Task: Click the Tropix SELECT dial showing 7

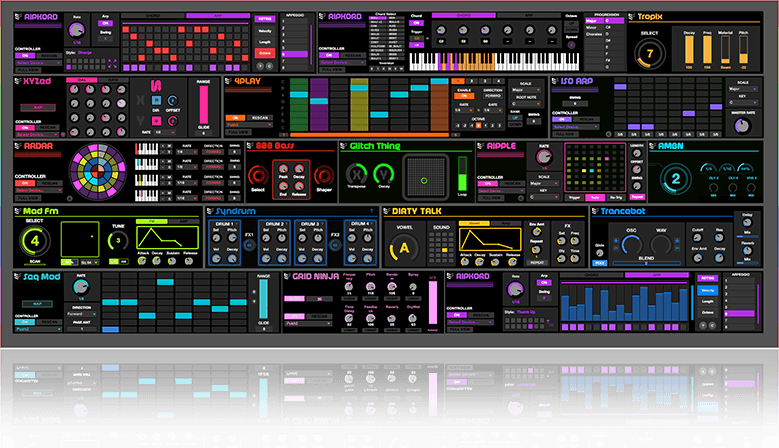Action: click(x=649, y=53)
